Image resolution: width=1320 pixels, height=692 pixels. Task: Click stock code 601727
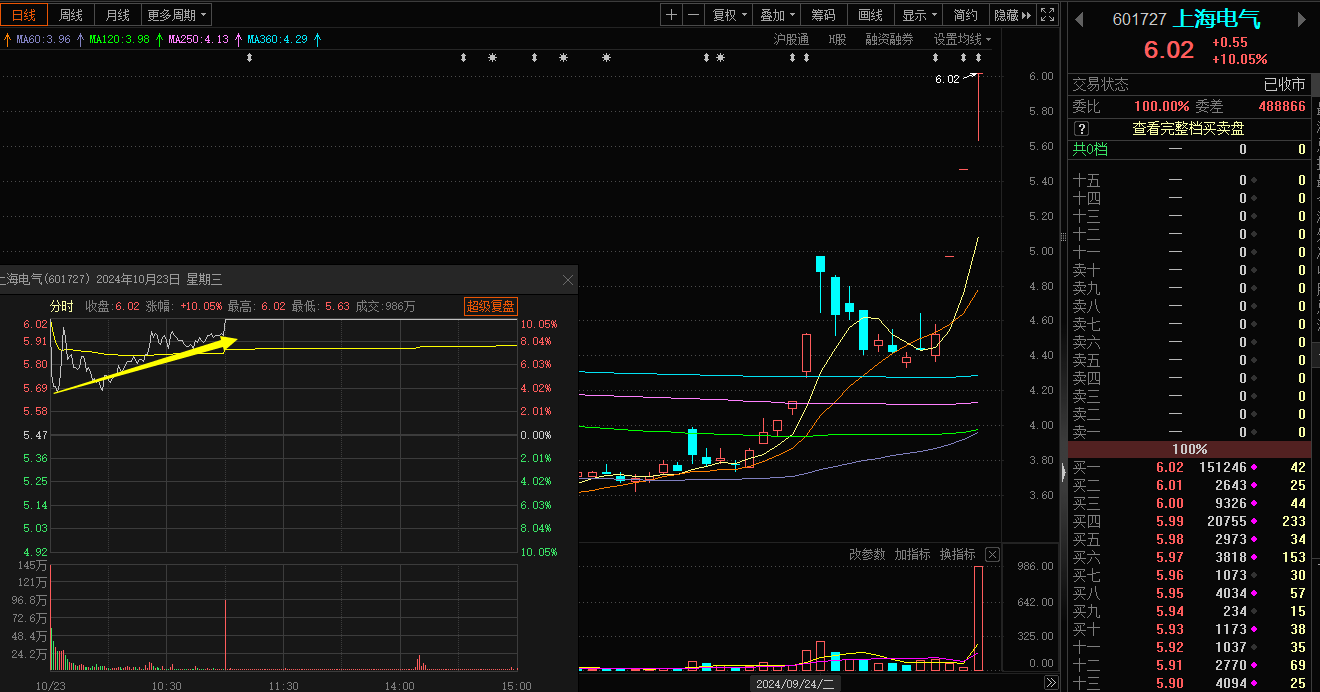(1139, 19)
